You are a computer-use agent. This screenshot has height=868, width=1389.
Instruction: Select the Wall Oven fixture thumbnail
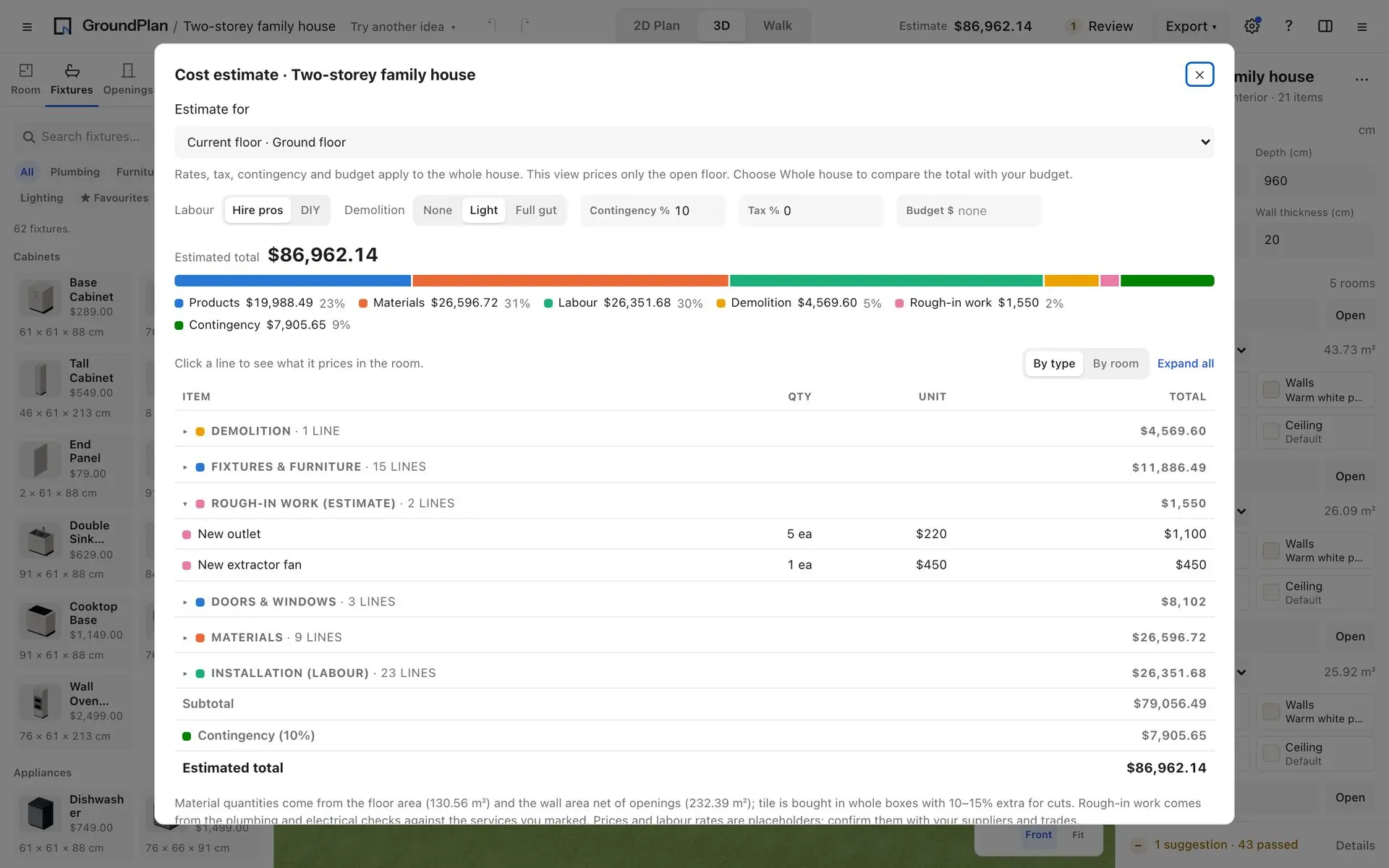[41, 702]
